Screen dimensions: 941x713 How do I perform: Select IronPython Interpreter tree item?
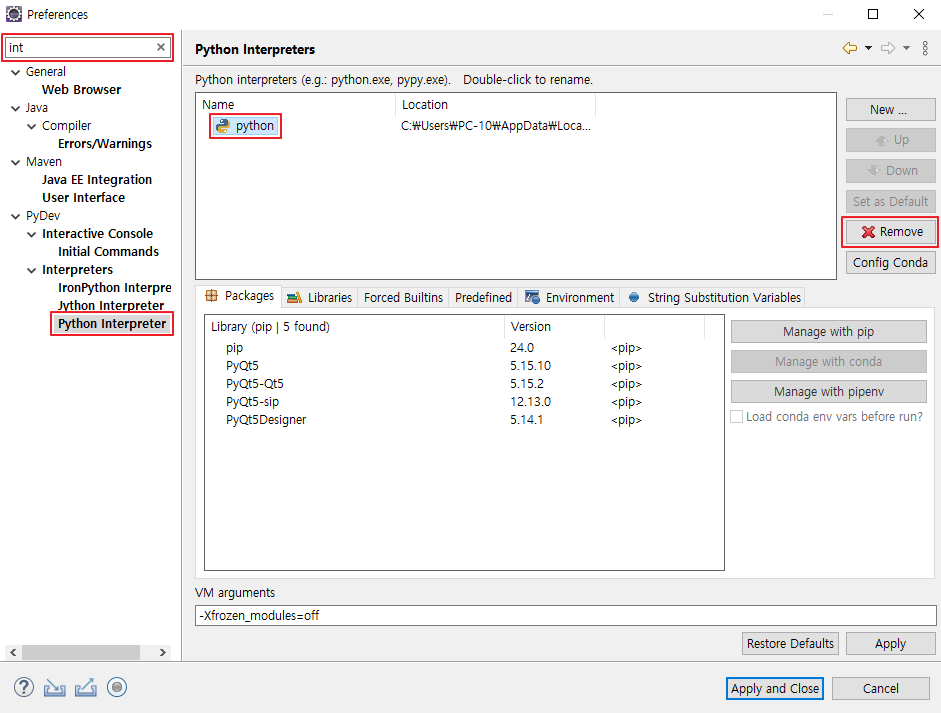tap(115, 287)
